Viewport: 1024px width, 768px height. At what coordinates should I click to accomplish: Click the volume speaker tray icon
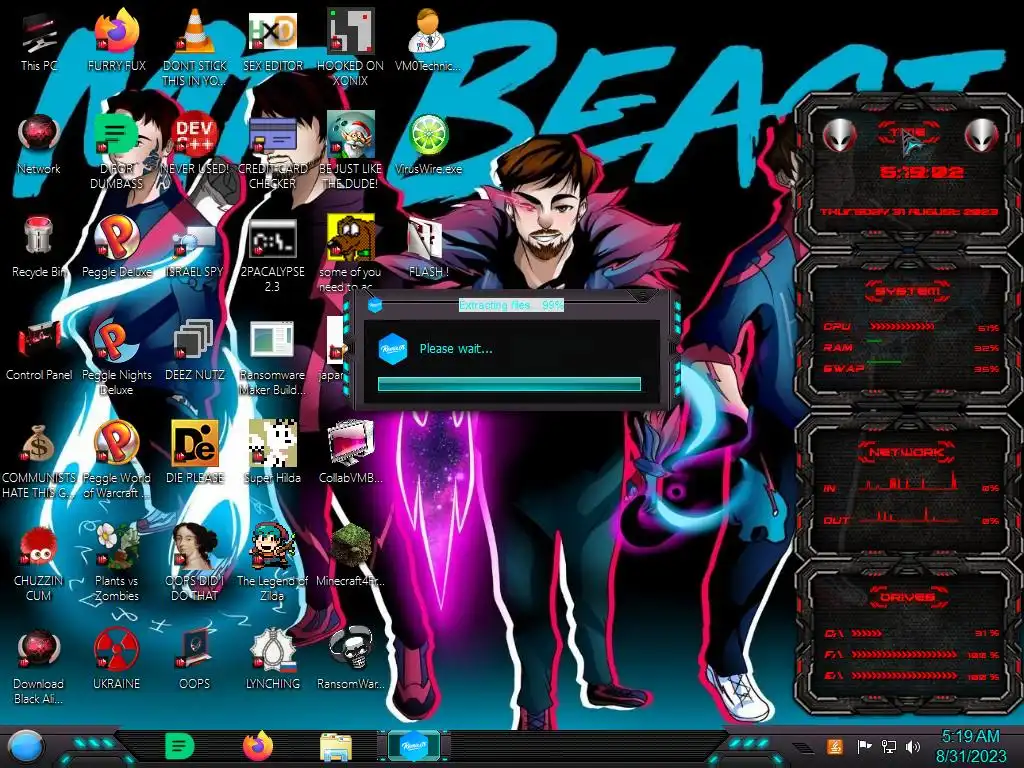pos(912,746)
